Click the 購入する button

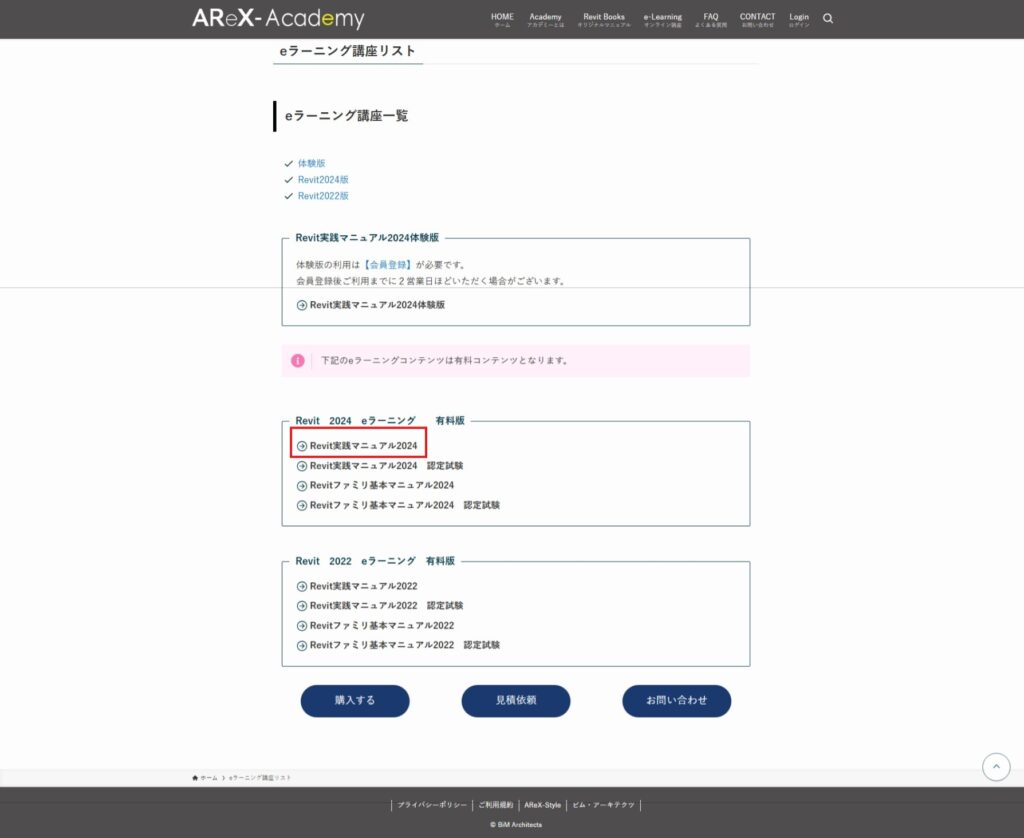[355, 701]
